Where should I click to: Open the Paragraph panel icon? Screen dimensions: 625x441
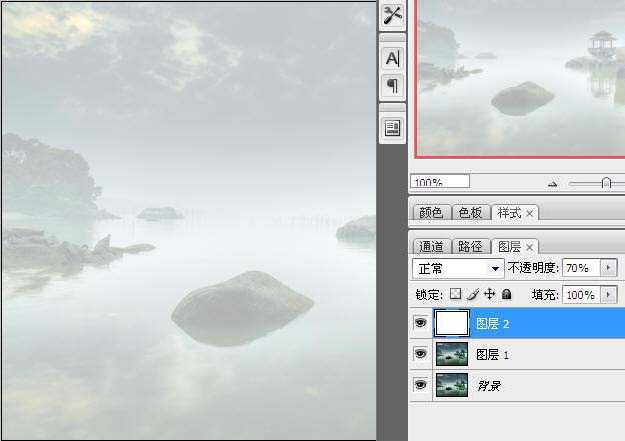point(393,86)
